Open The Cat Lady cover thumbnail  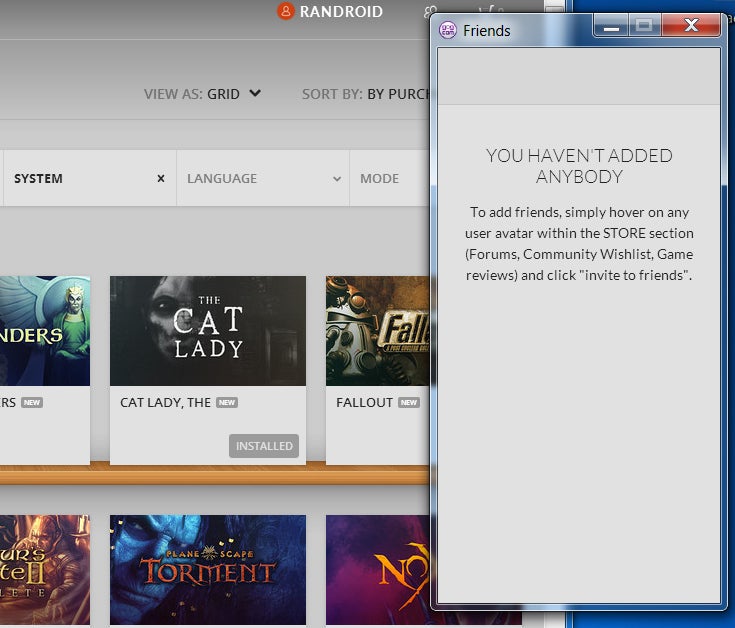207,331
